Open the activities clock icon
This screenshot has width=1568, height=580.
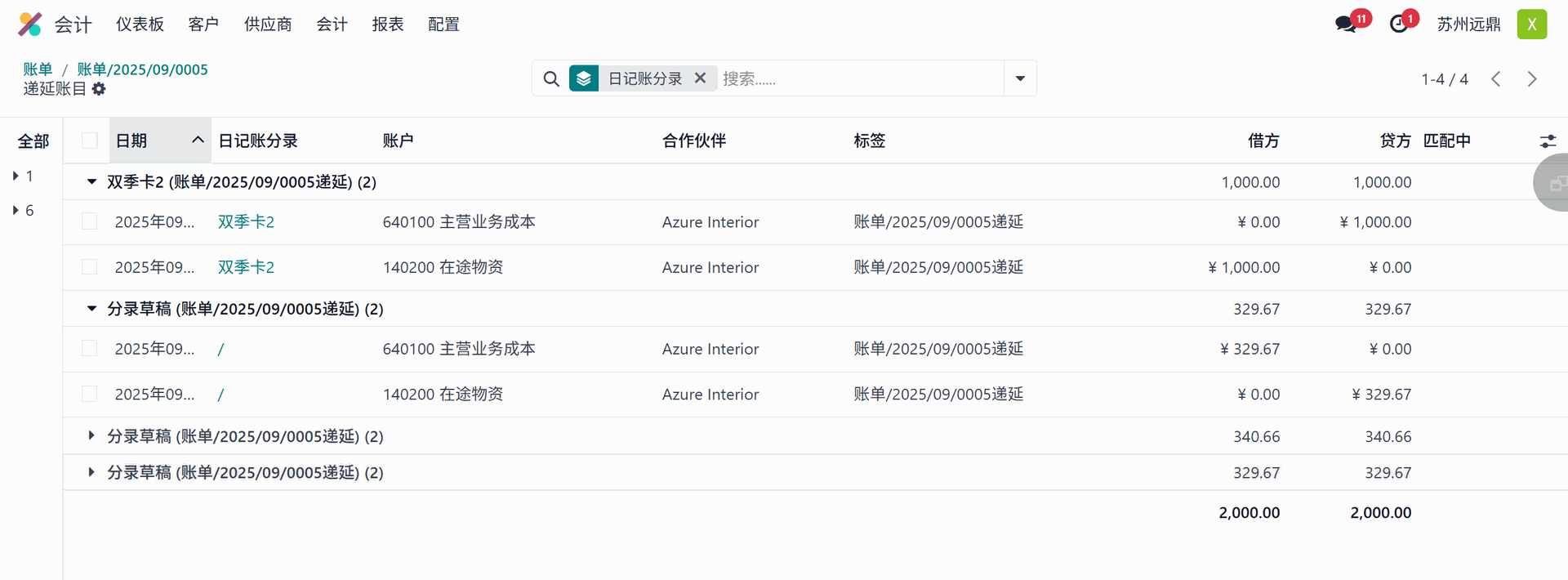click(1399, 25)
